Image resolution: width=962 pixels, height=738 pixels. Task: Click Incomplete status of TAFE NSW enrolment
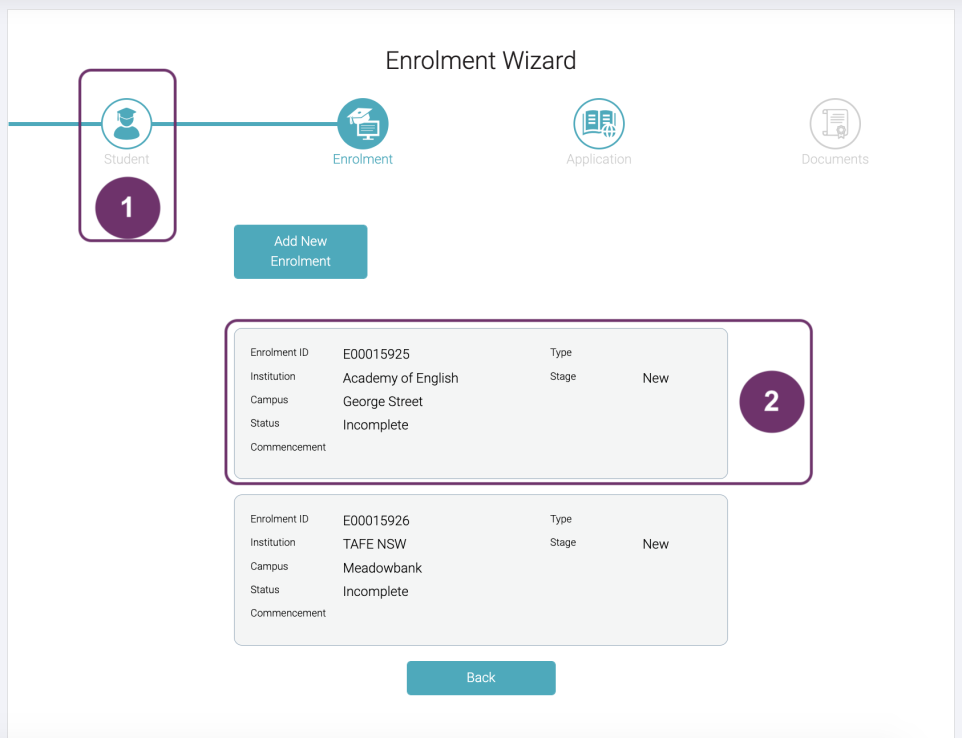pos(375,591)
